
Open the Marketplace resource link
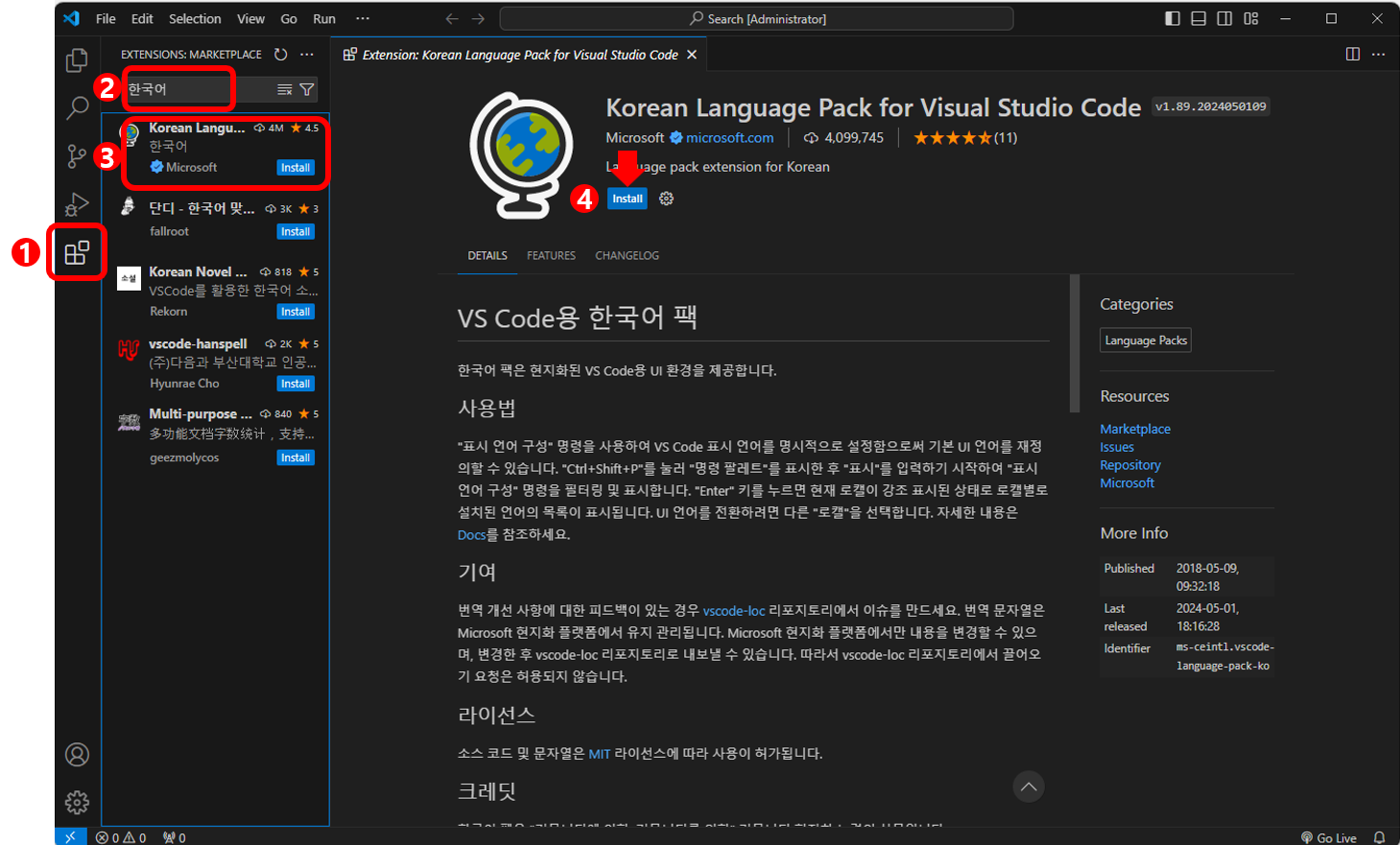[1135, 429]
